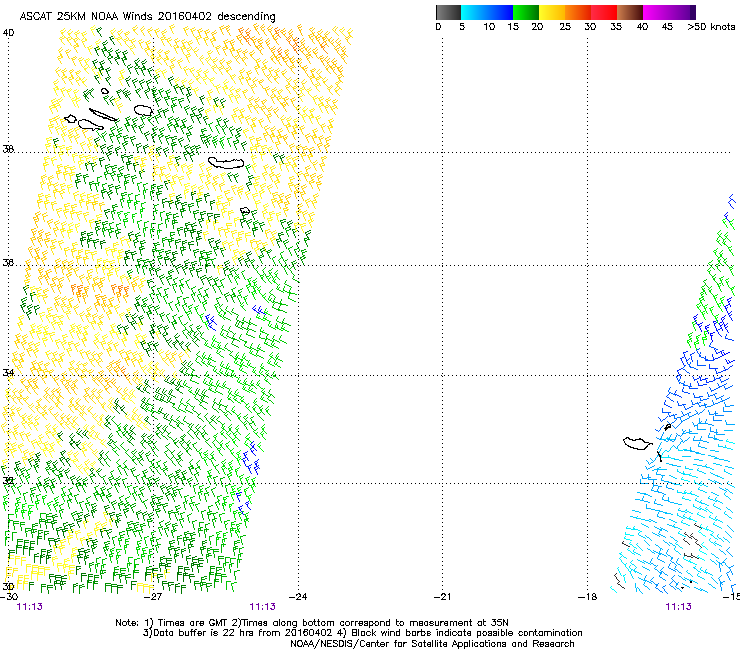Click the black contaminated wind barbs near 31N

pyautogui.click(x=692, y=540)
